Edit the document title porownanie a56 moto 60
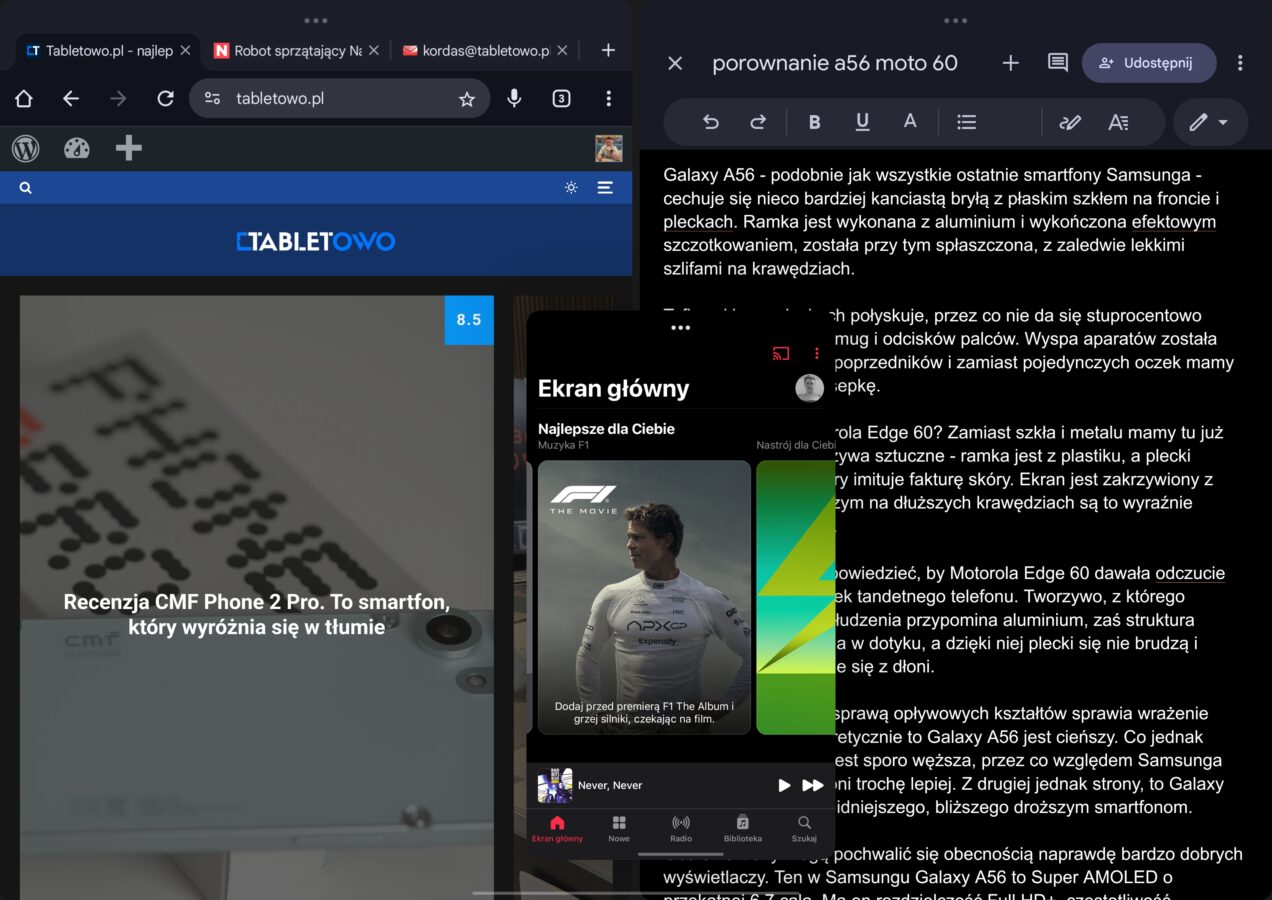The height and width of the screenshot is (900, 1272). [835, 63]
